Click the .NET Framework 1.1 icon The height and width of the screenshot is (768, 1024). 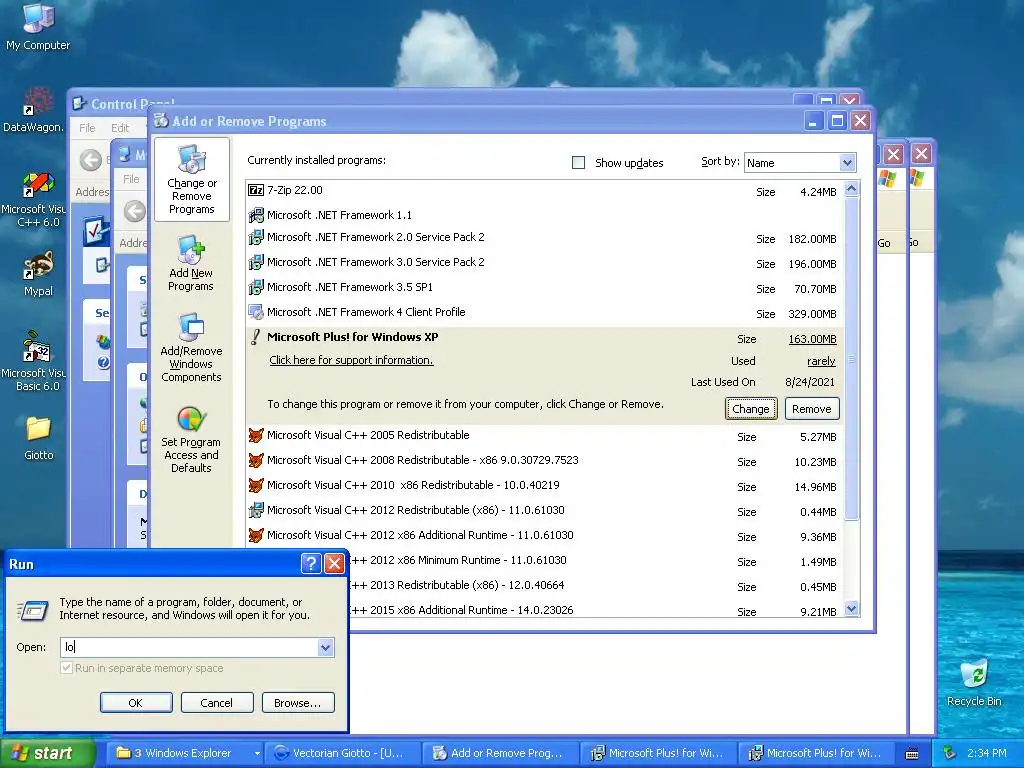[256, 215]
